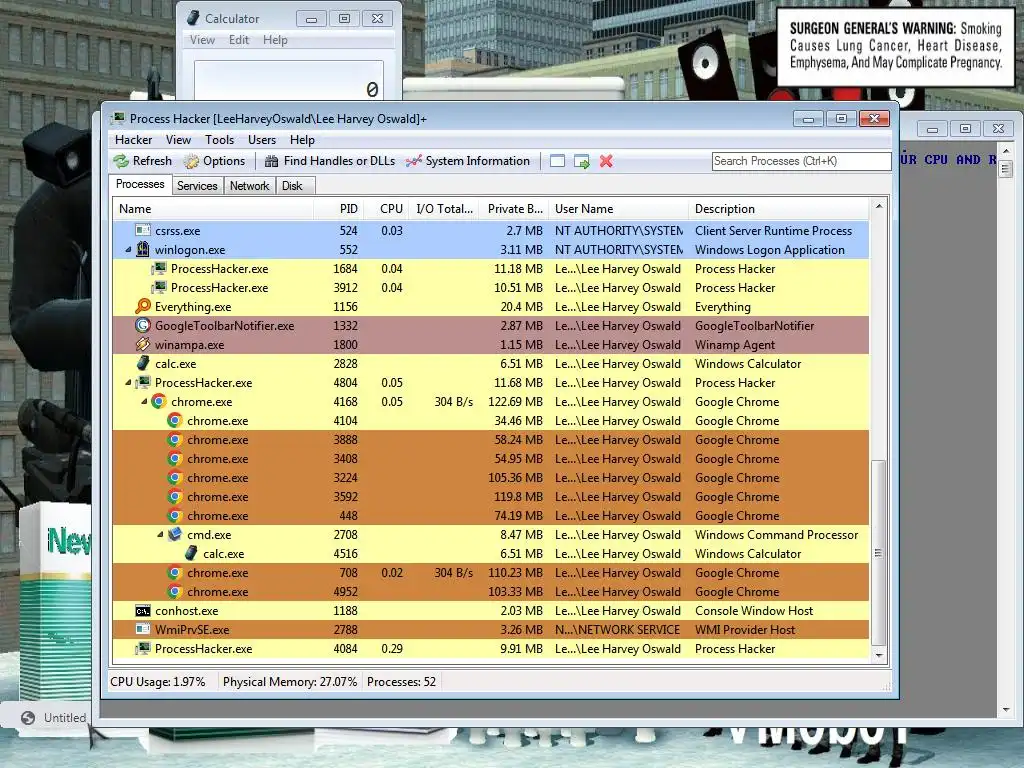Screen dimensions: 1024x768
Task: Click ProcessHacker.exe icon with PID 3912
Action: click(x=159, y=287)
